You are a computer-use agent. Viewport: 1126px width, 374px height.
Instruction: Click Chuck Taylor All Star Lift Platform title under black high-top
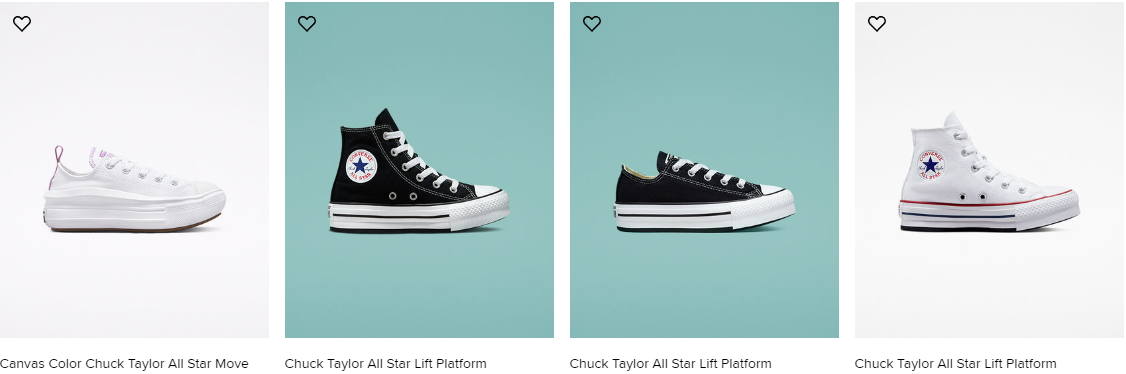click(x=386, y=363)
